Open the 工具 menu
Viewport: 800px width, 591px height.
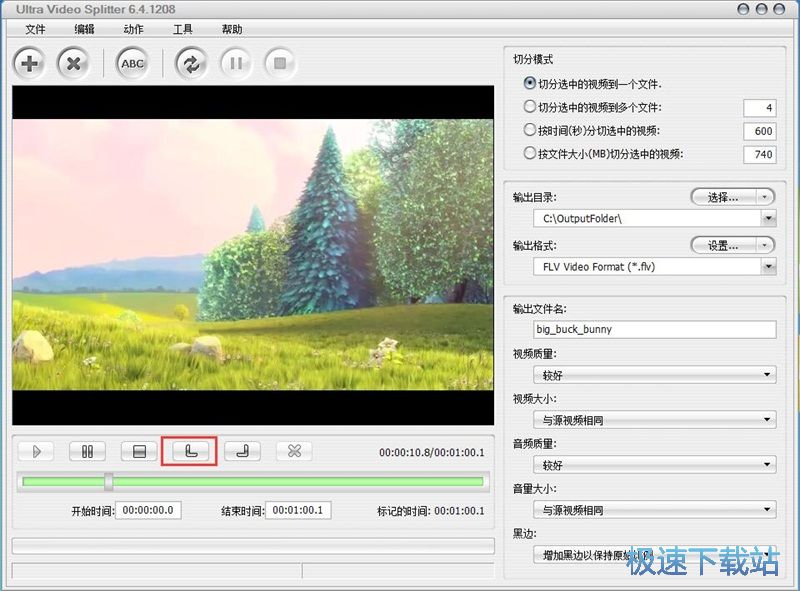tap(183, 30)
